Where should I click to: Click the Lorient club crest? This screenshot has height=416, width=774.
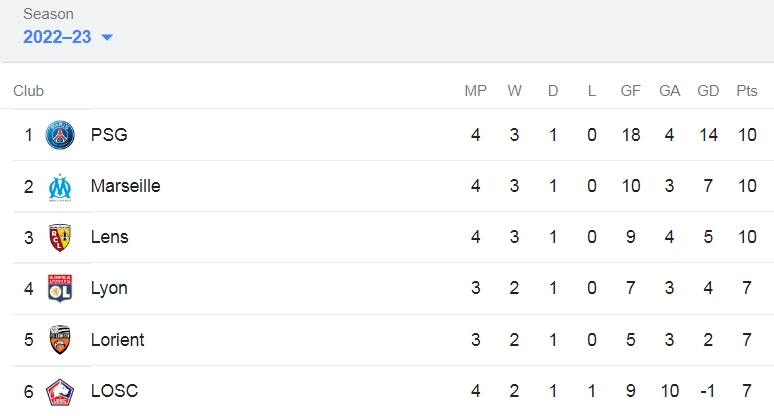[60, 340]
